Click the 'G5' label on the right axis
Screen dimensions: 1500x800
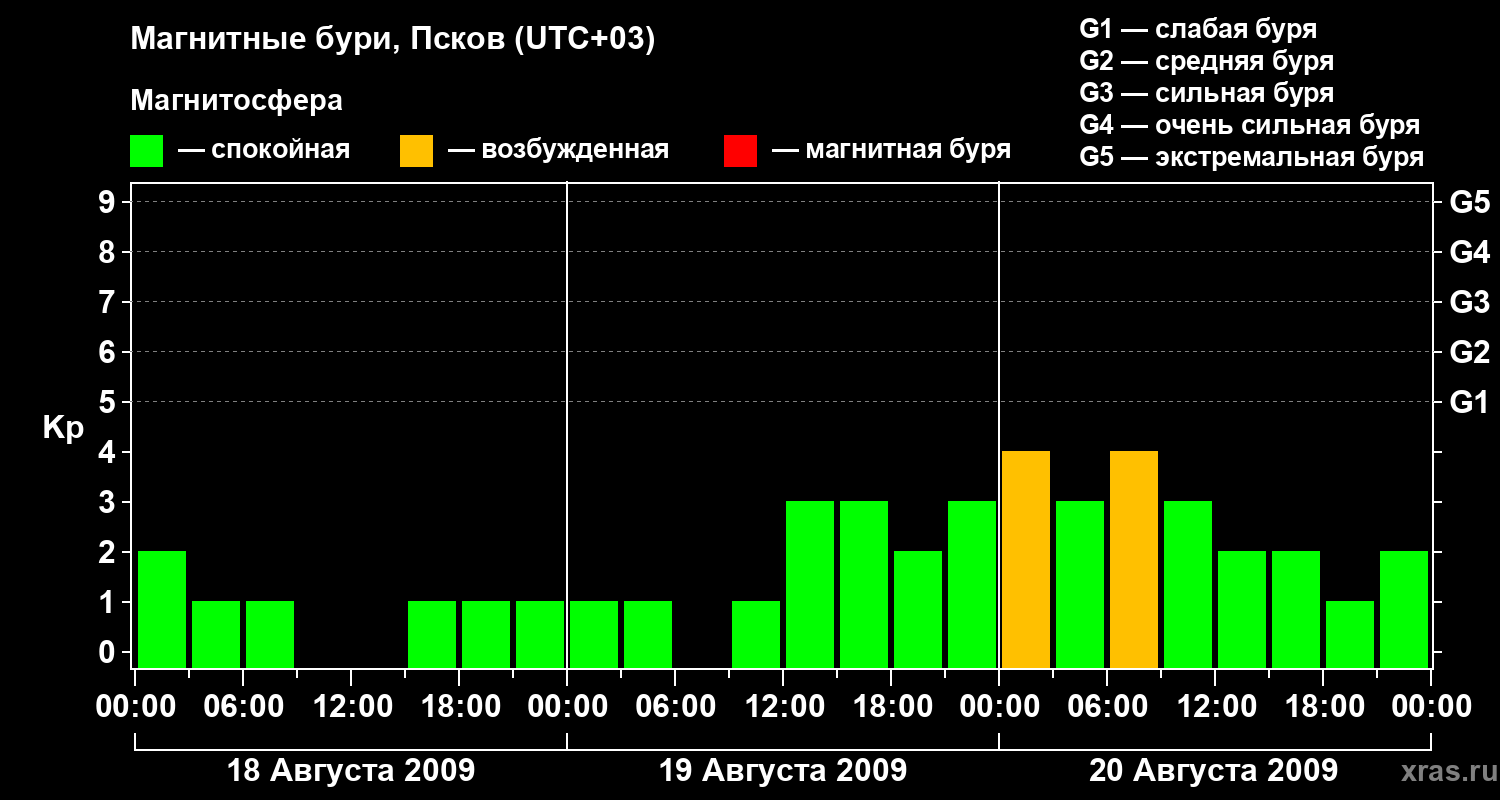1469,203
